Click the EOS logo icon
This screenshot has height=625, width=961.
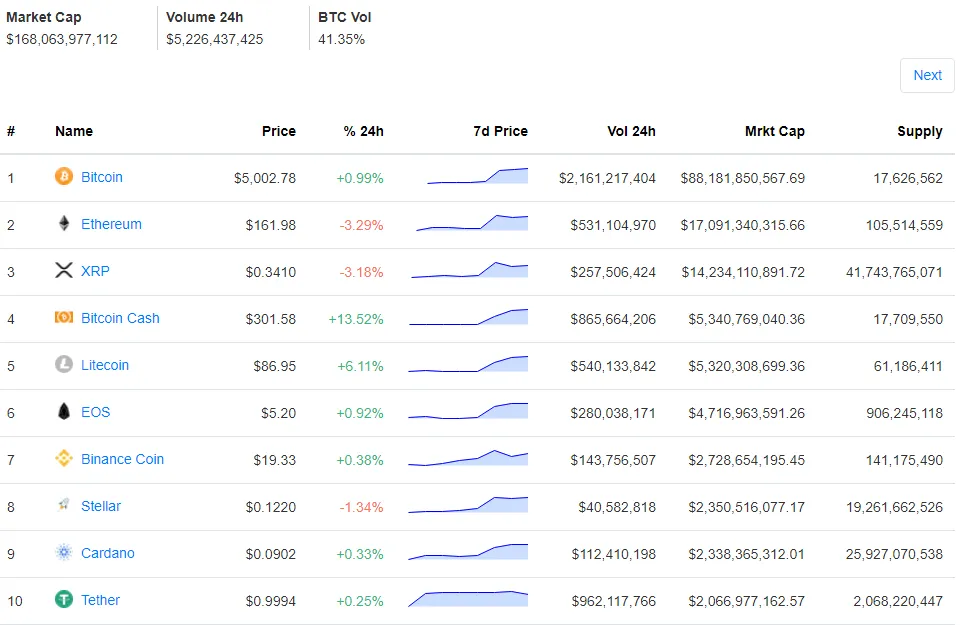click(x=64, y=411)
